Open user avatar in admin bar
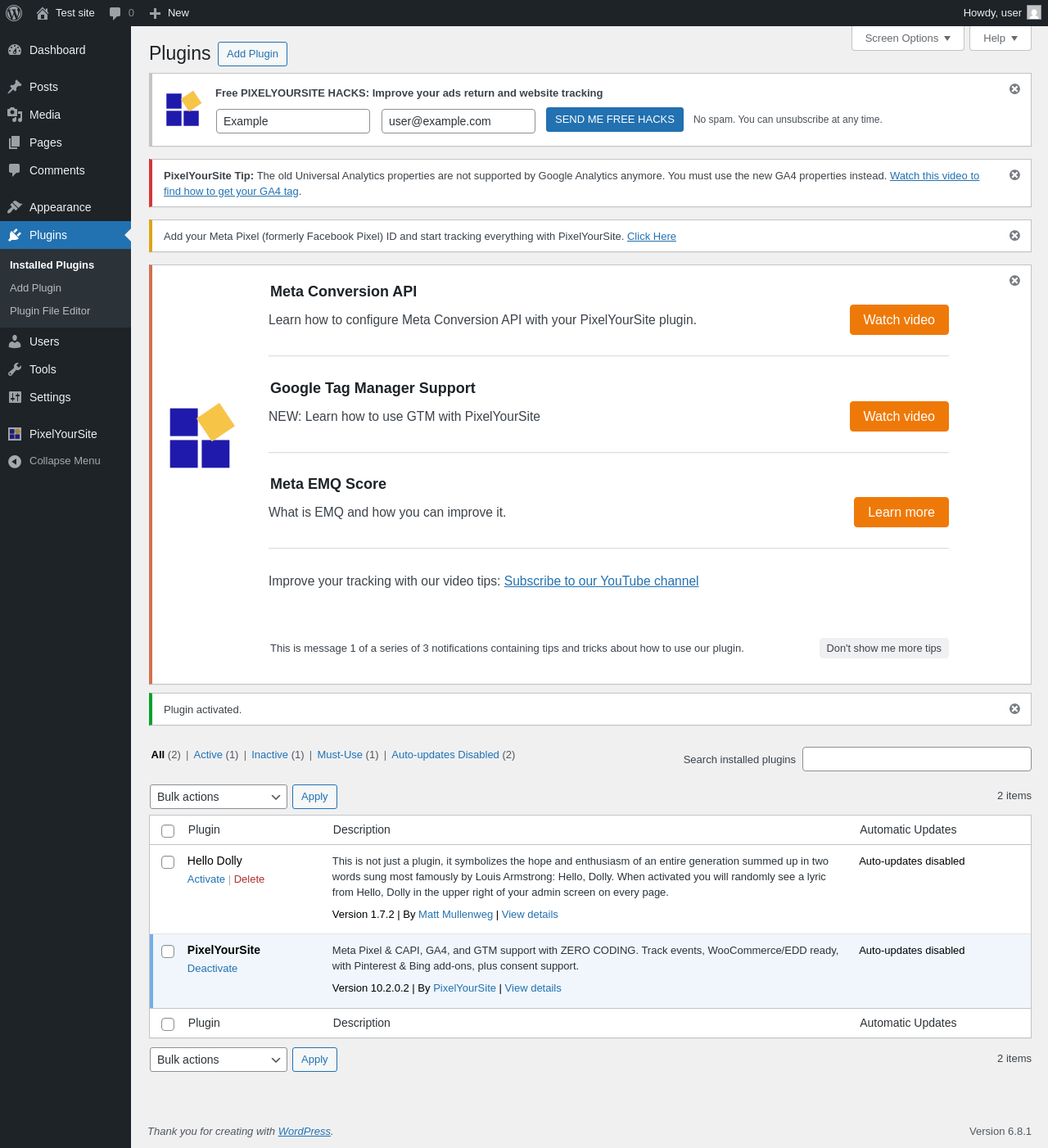The image size is (1048, 1148). click(1034, 13)
